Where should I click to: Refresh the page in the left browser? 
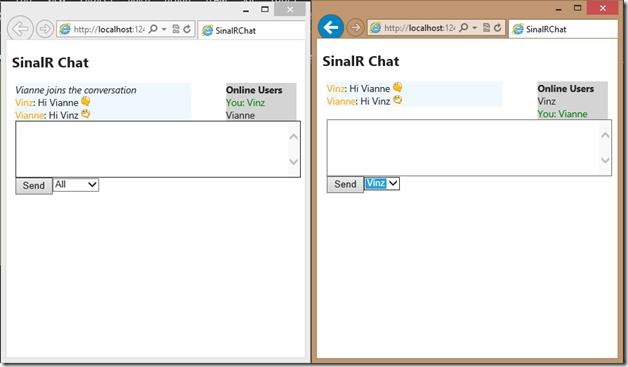187,29
